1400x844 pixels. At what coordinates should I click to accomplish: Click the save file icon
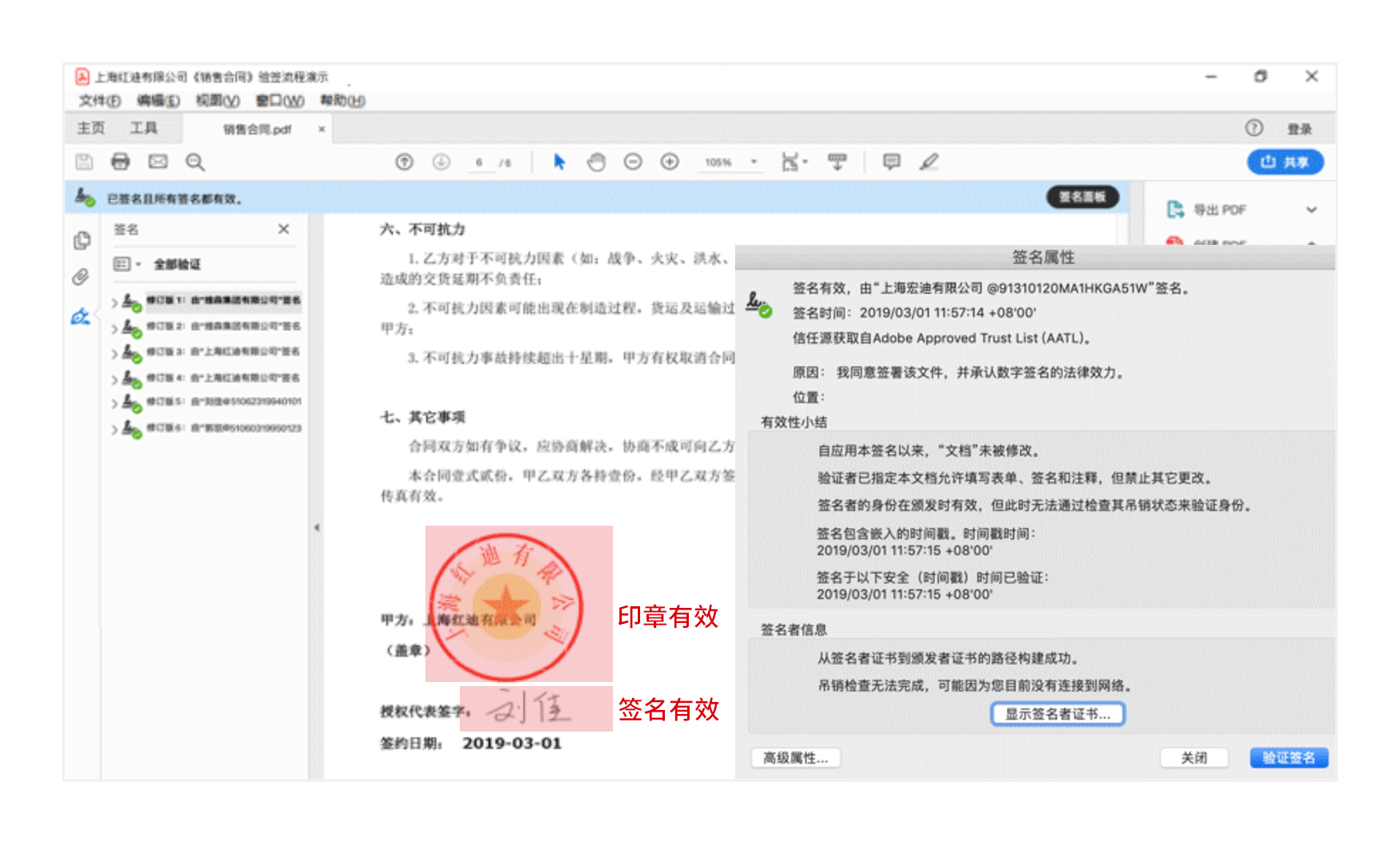click(x=84, y=162)
